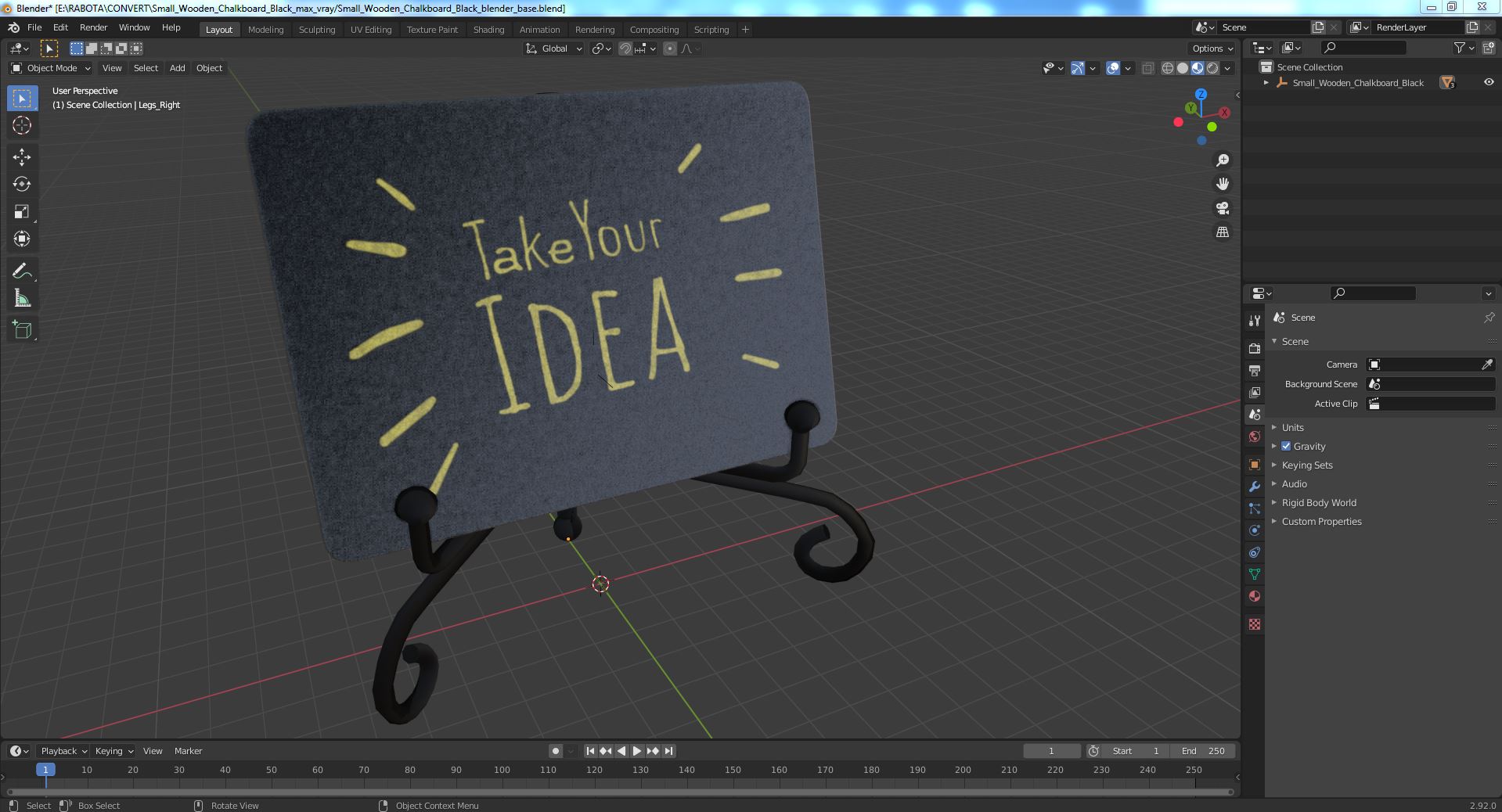Open the Render menu

click(x=93, y=27)
